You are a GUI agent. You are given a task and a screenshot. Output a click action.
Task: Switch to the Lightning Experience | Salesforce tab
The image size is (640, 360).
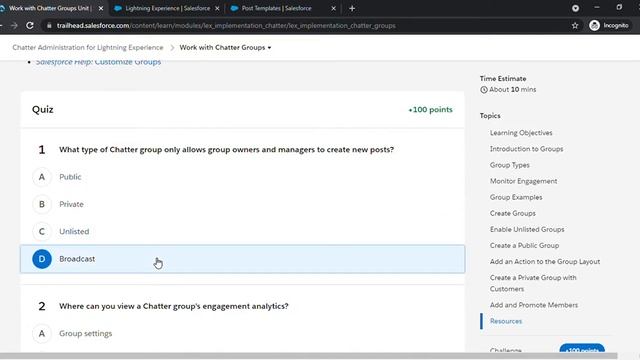pos(167,8)
